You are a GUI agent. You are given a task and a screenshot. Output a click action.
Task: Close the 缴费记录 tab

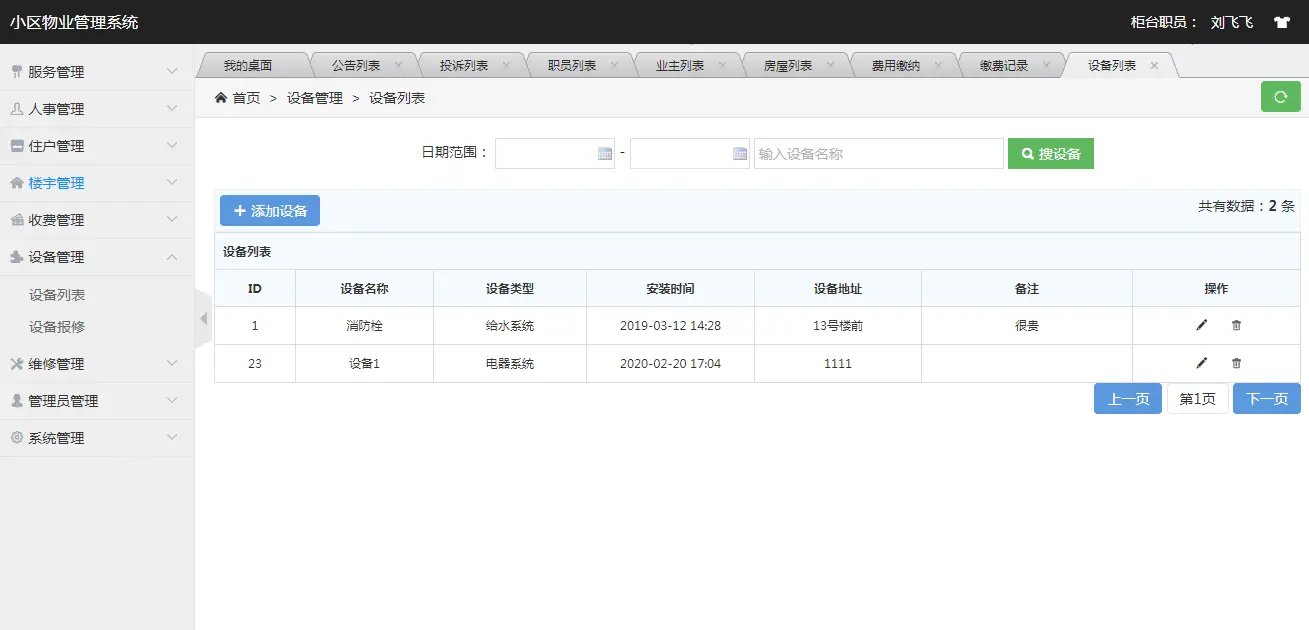tap(1046, 65)
